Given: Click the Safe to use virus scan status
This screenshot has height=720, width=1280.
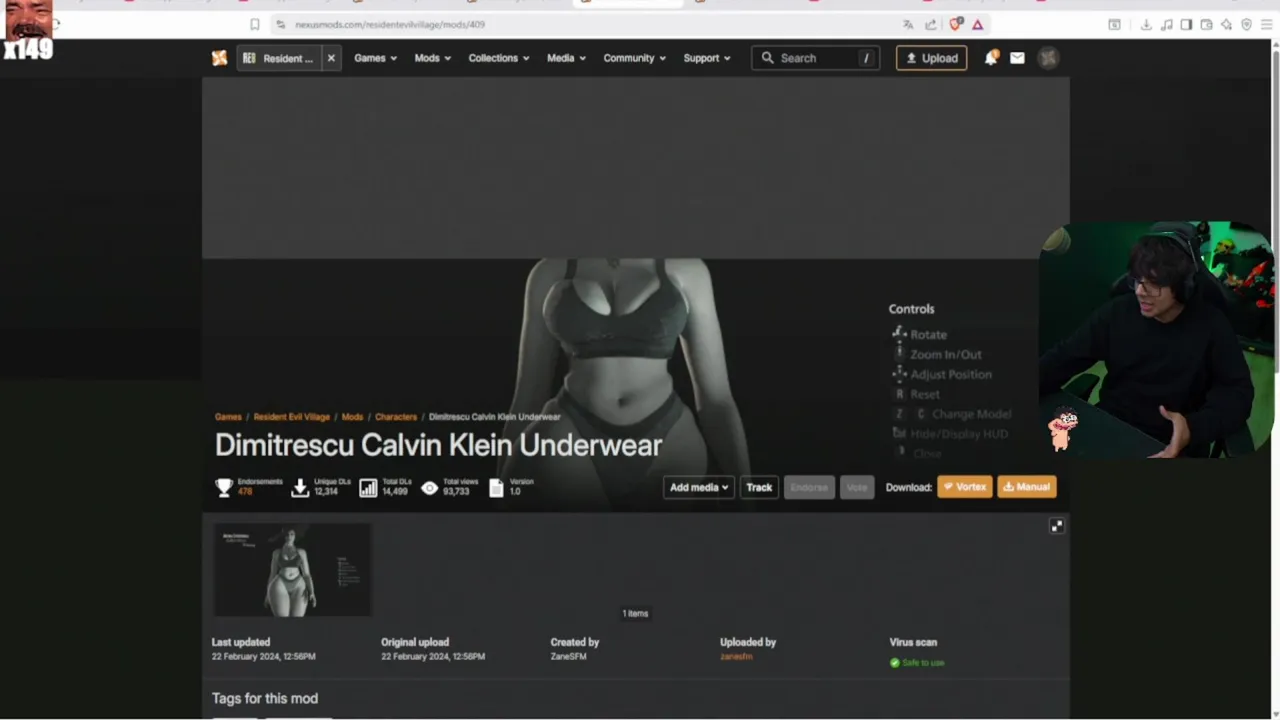Looking at the screenshot, I should (x=917, y=662).
